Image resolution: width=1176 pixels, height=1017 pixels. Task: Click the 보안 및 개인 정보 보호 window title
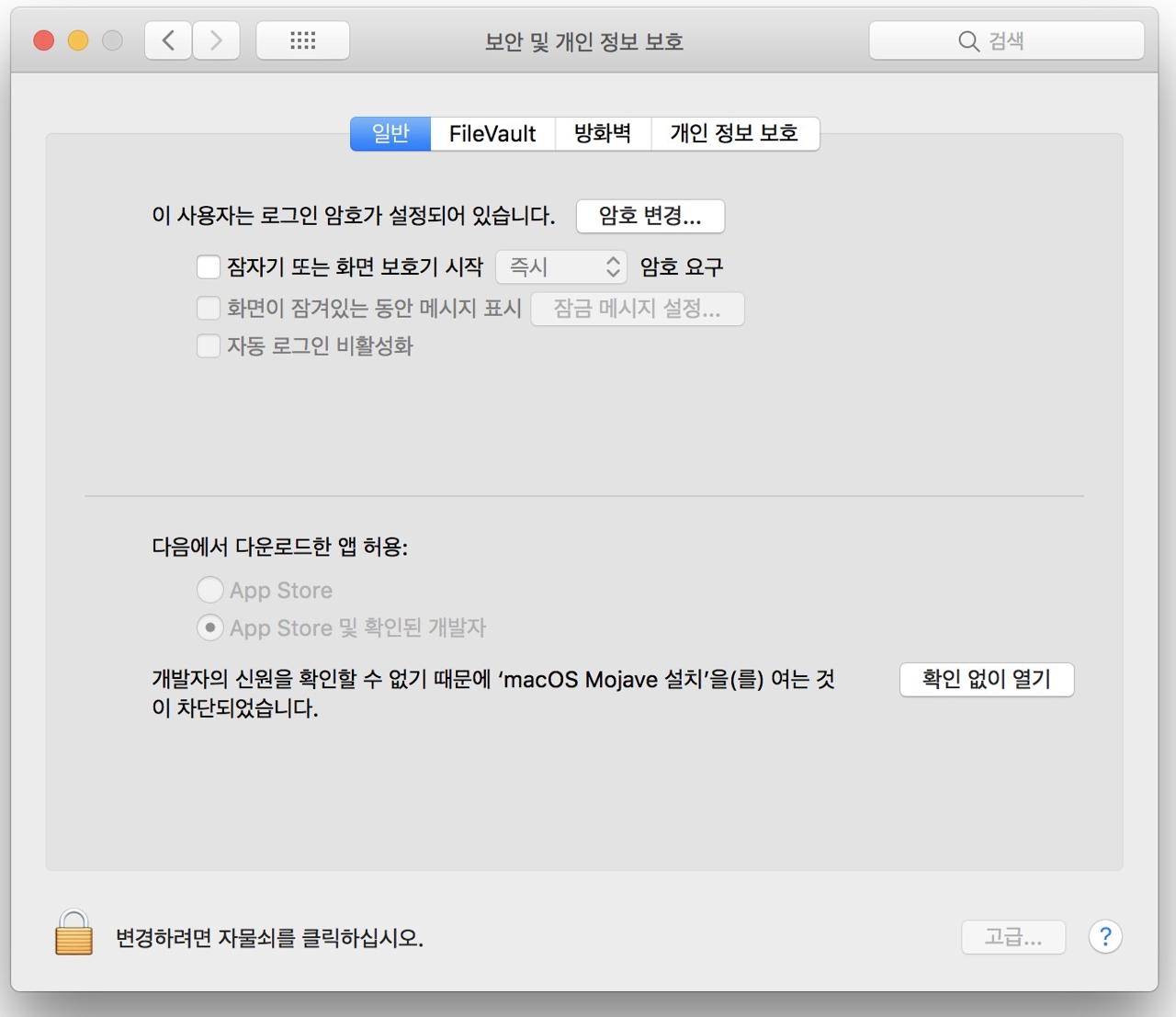pyautogui.click(x=584, y=41)
